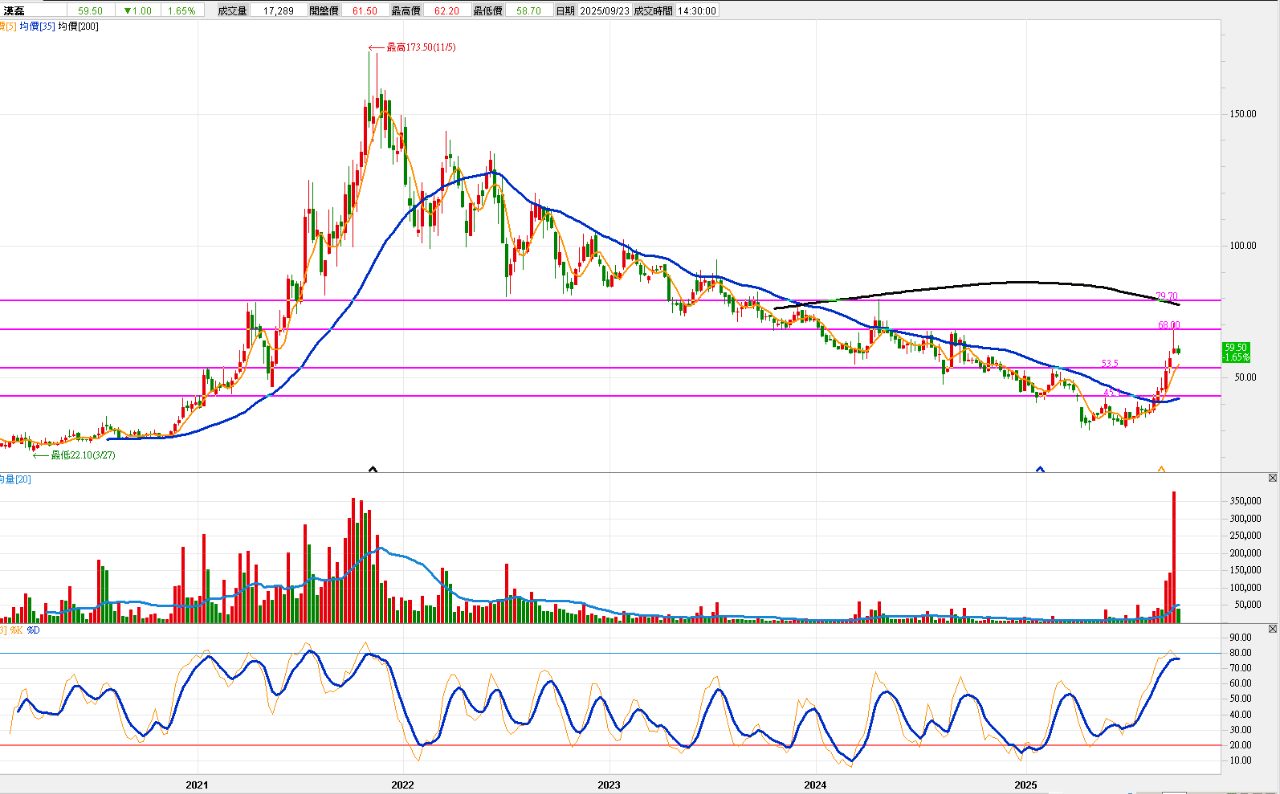Click the 成交時間 trade time label
Viewport: 1280px width, 794px height.
[x=654, y=10]
